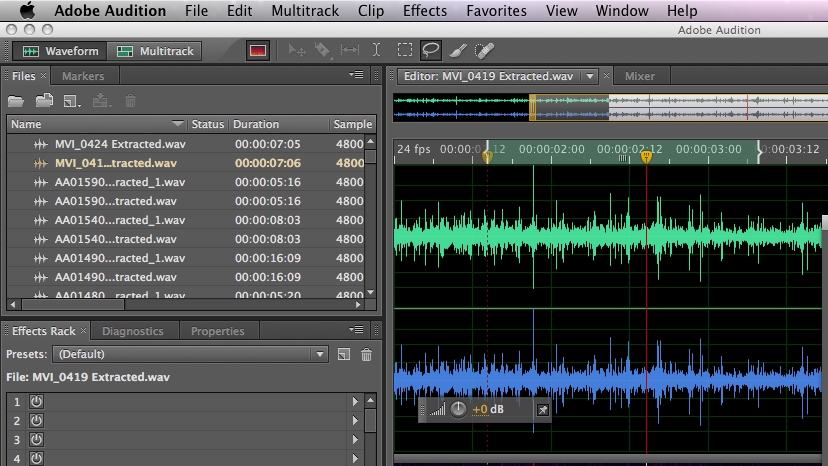Screen dimensions: 828x466
Task: Click the Import File icon
Action: coord(44,101)
